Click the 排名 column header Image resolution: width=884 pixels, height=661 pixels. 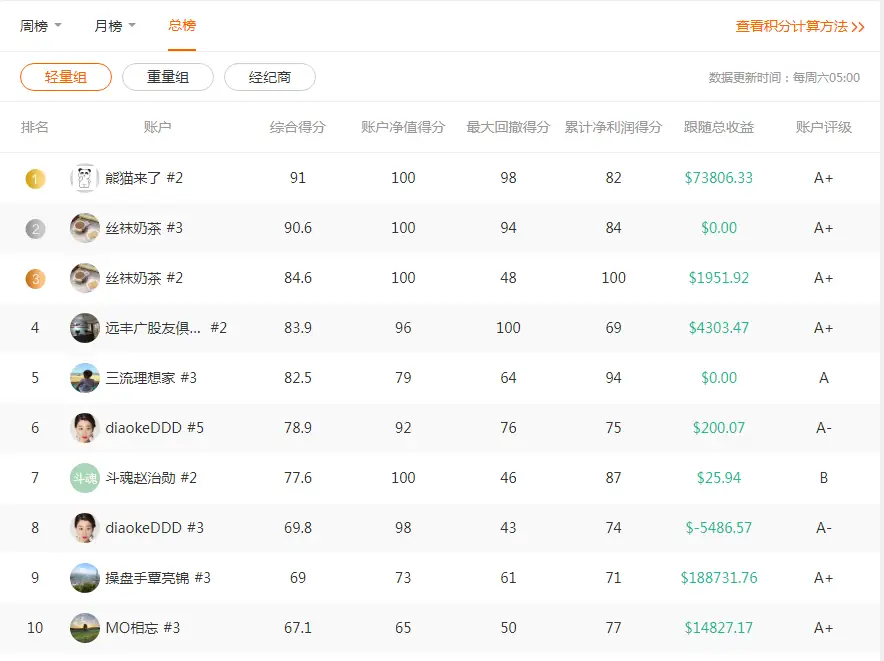(35, 127)
